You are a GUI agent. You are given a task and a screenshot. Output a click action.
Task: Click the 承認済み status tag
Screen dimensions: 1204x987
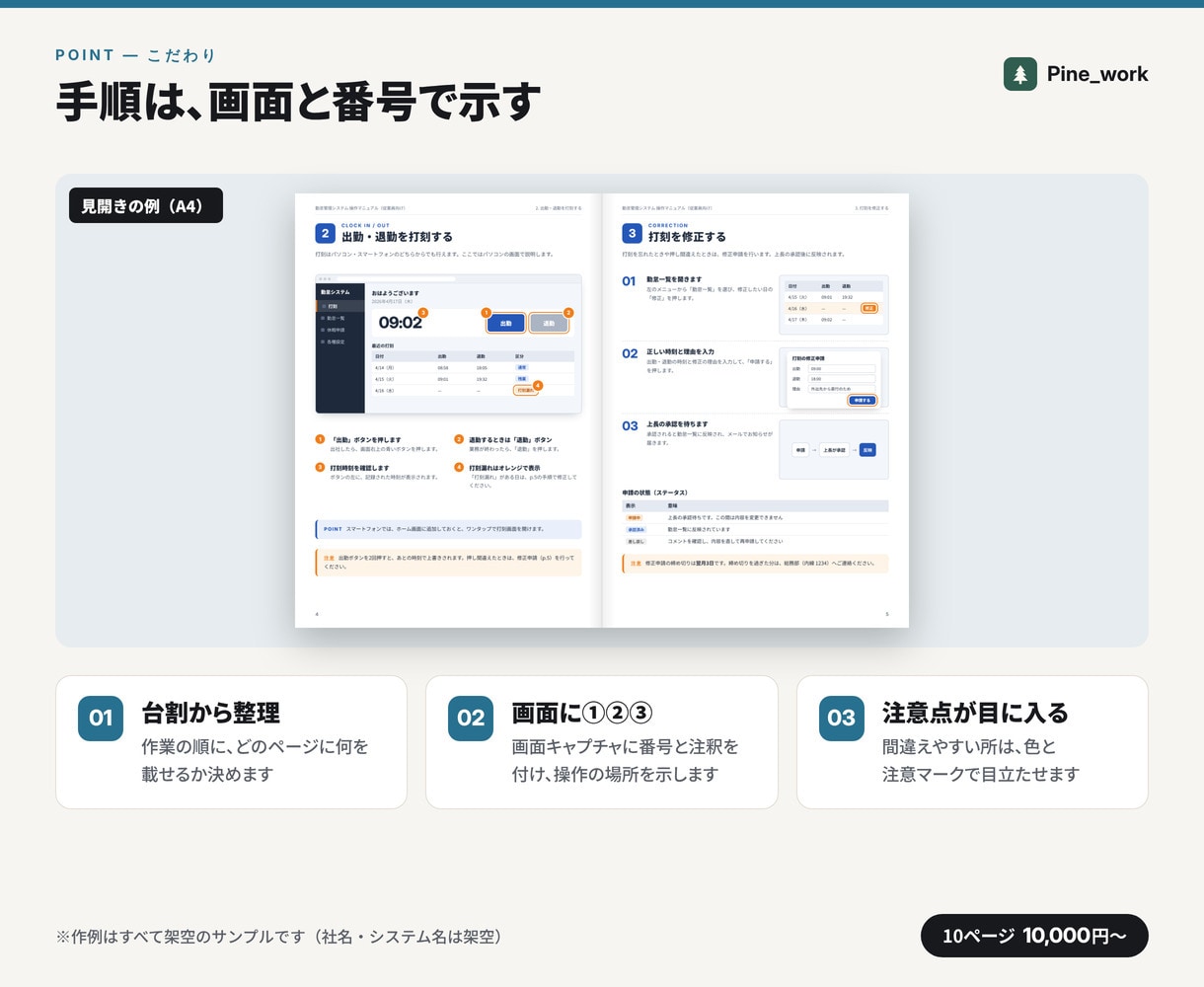pyautogui.click(x=636, y=529)
